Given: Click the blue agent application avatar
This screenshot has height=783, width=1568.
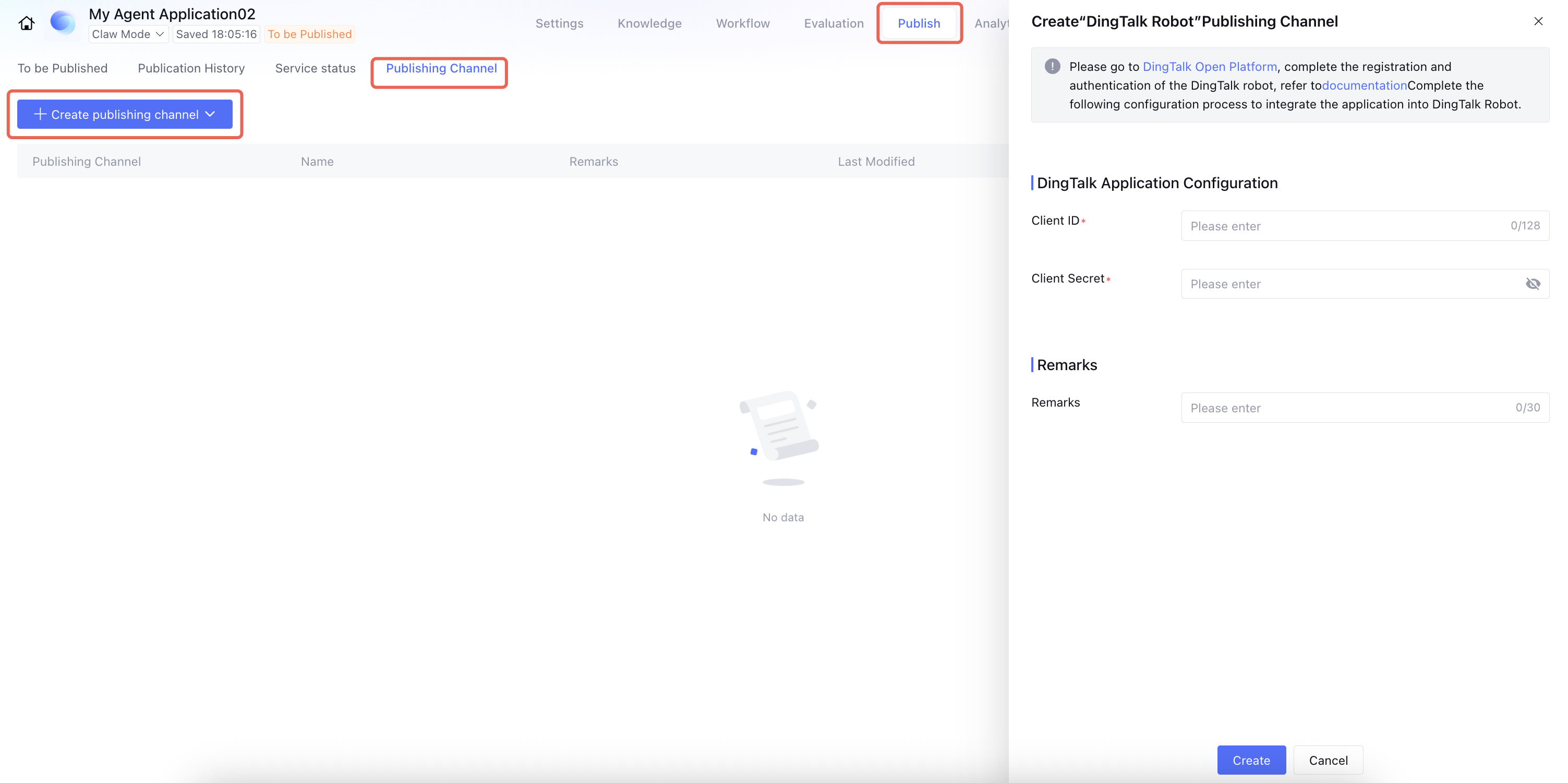Looking at the screenshot, I should 62,23.
